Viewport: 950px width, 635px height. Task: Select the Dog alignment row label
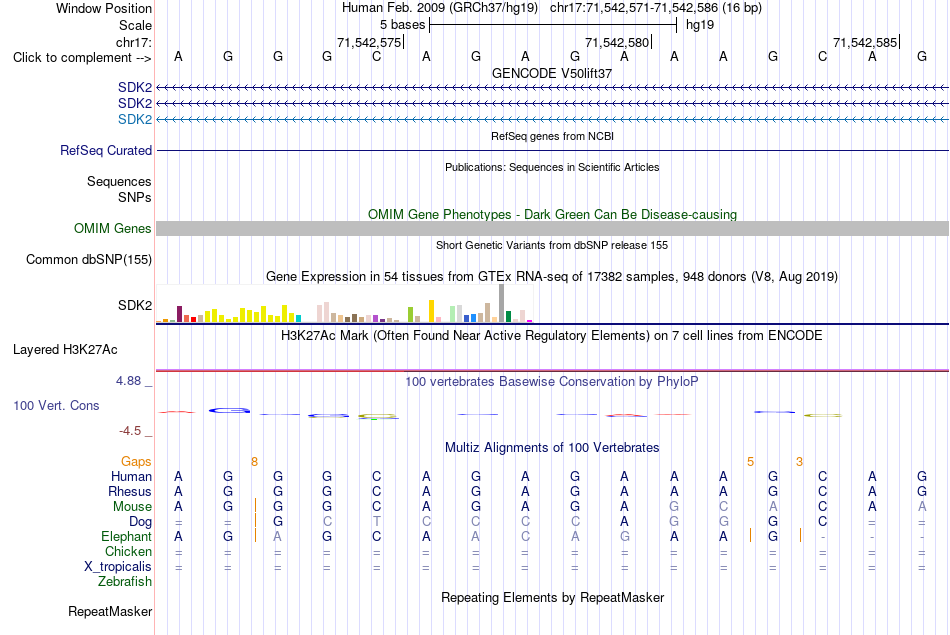140,521
